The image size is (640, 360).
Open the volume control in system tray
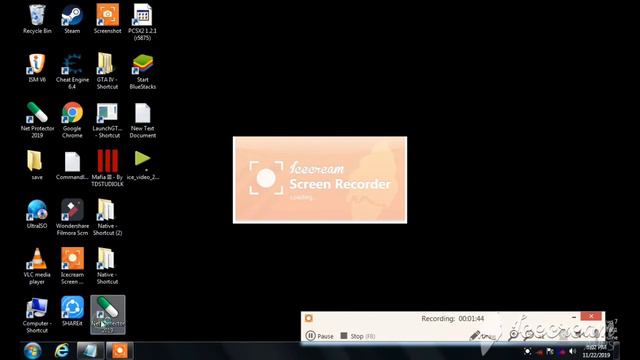[573, 351]
